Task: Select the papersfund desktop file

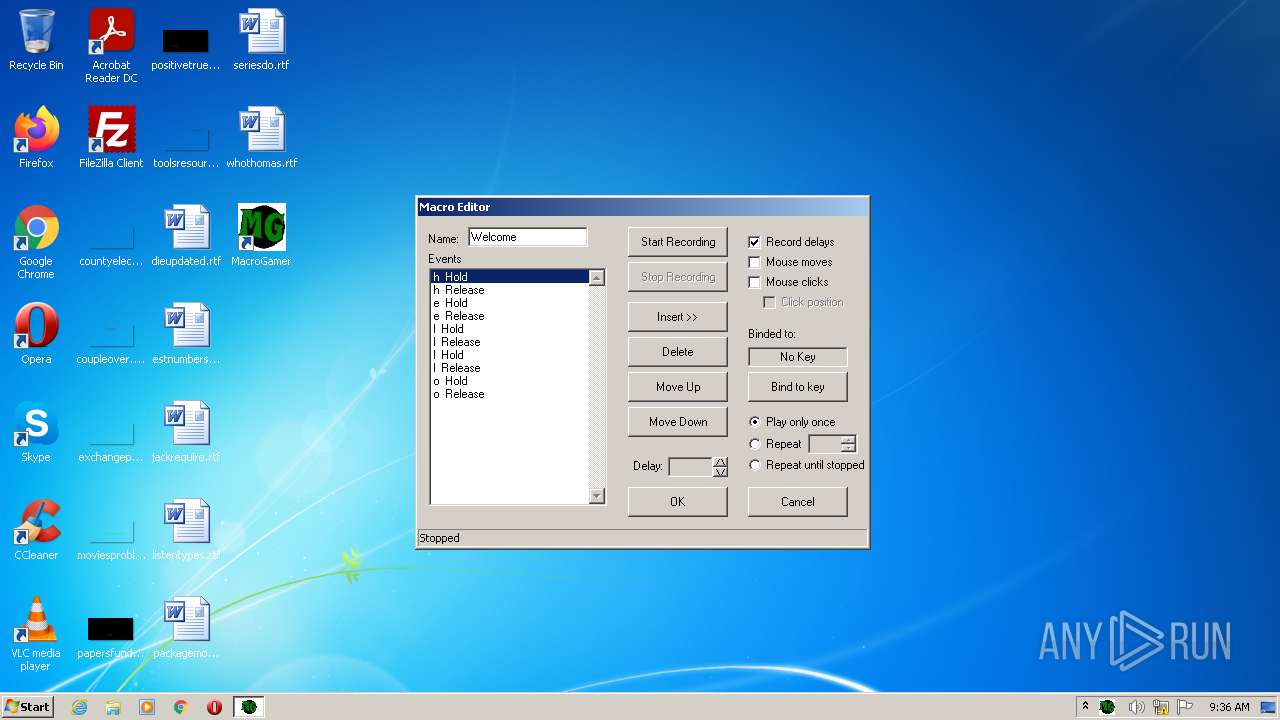Action: coord(111,638)
